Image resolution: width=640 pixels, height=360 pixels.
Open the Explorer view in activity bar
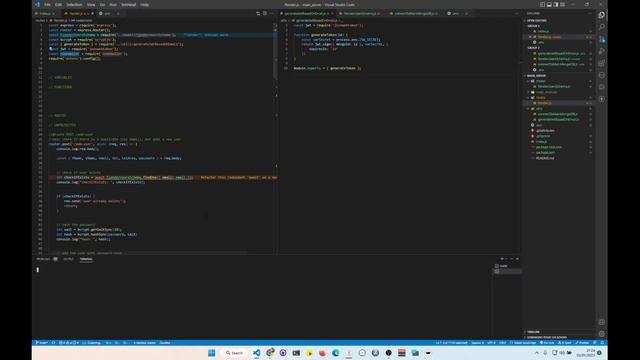602,15
